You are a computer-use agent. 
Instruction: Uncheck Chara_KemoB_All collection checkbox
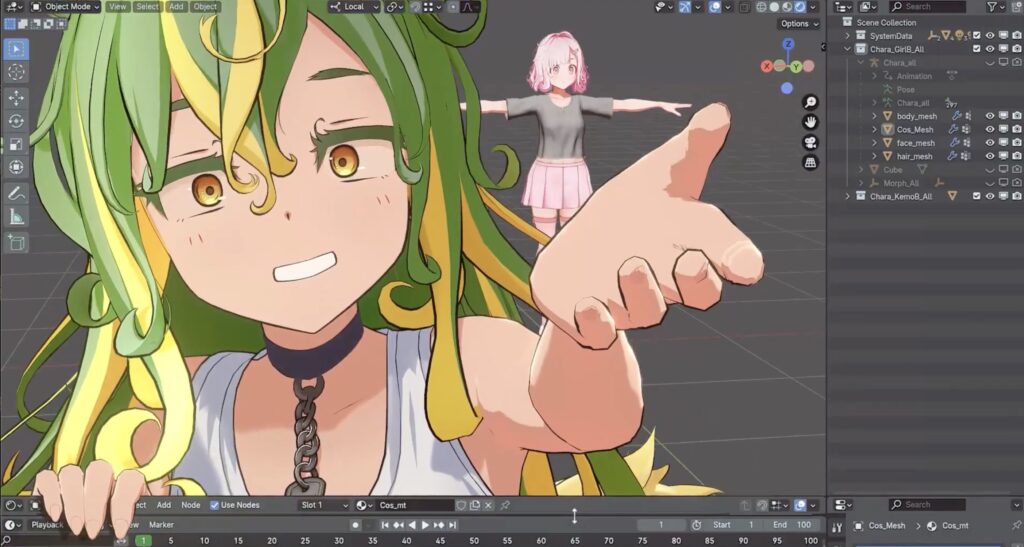click(x=977, y=196)
